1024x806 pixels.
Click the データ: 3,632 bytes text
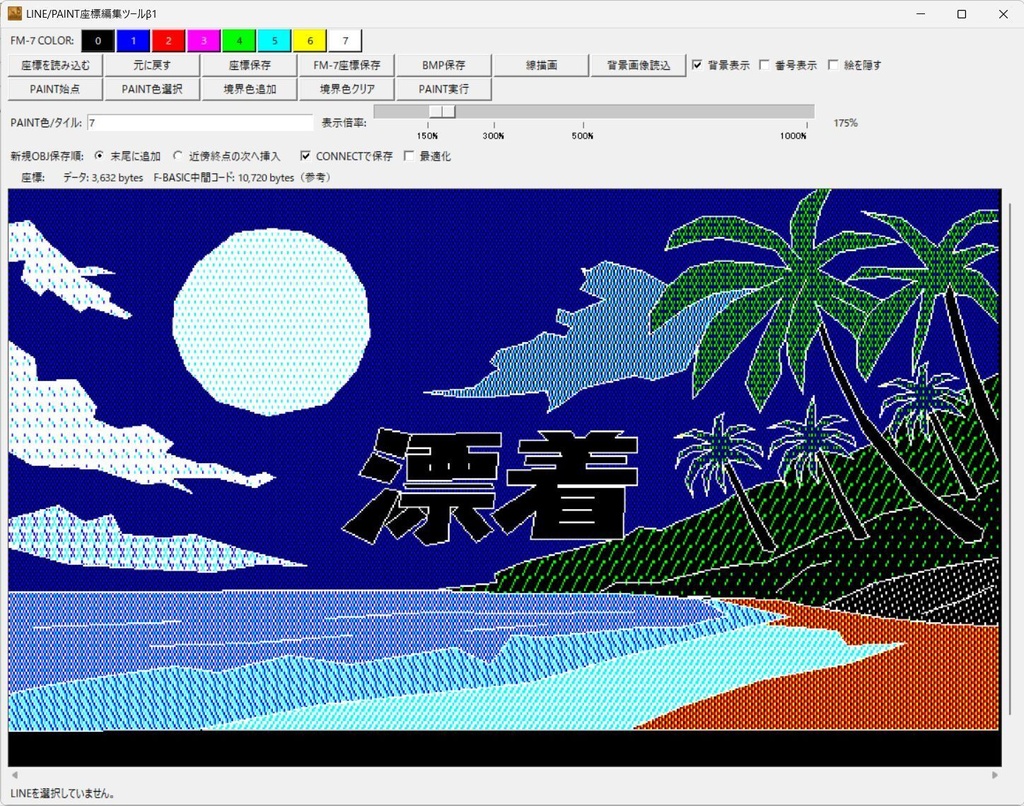click(103, 178)
